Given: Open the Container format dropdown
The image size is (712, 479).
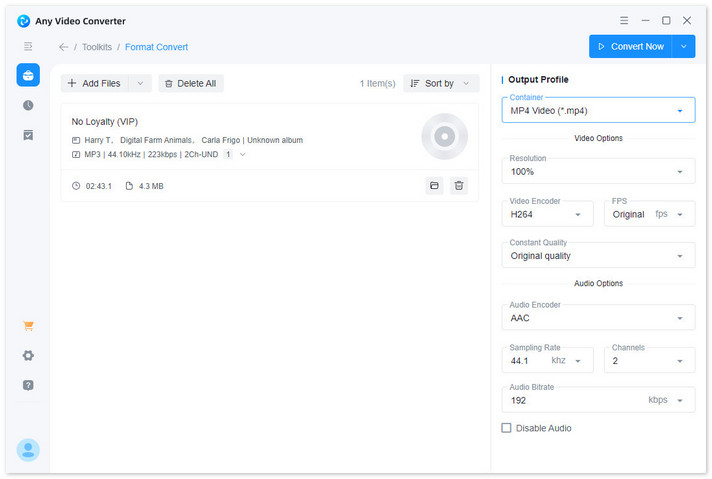Looking at the screenshot, I should (598, 110).
